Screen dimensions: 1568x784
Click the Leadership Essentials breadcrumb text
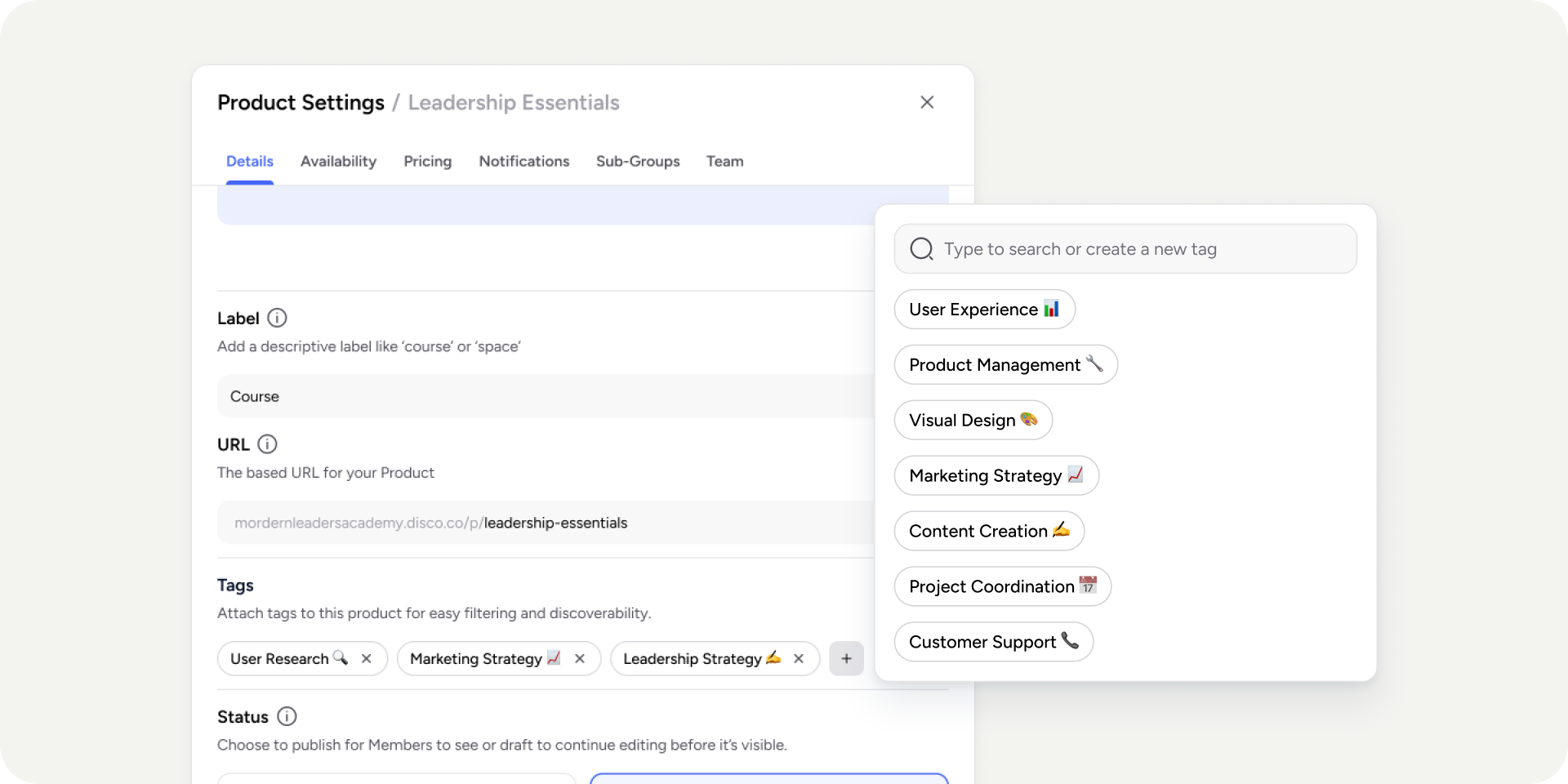[x=514, y=103]
